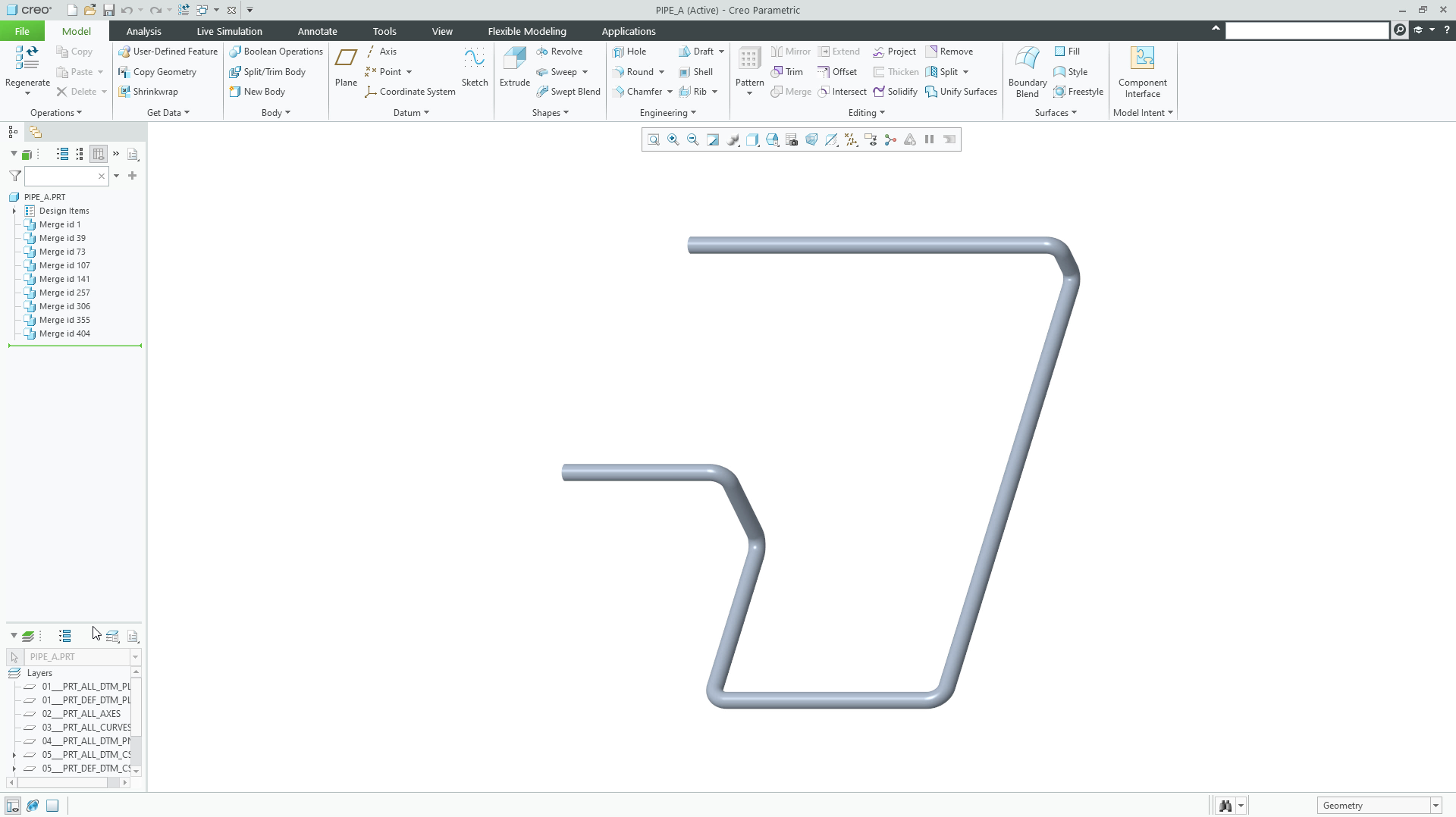Click the Repaint icon in graphics toolbar
Image resolution: width=1456 pixels, height=817 pixels.
712,139
